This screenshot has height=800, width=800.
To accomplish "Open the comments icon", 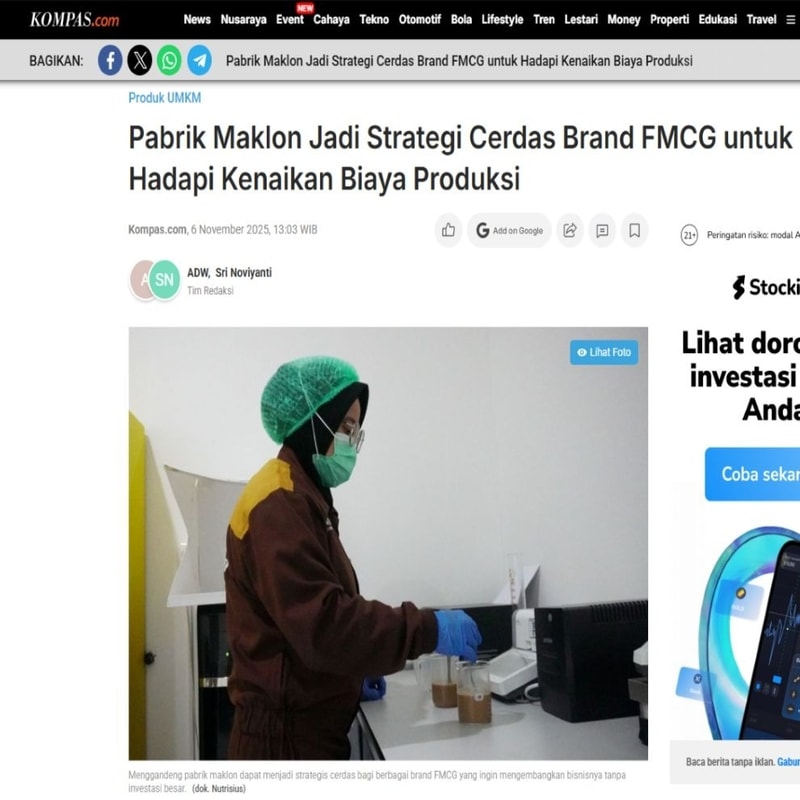I will click(602, 230).
